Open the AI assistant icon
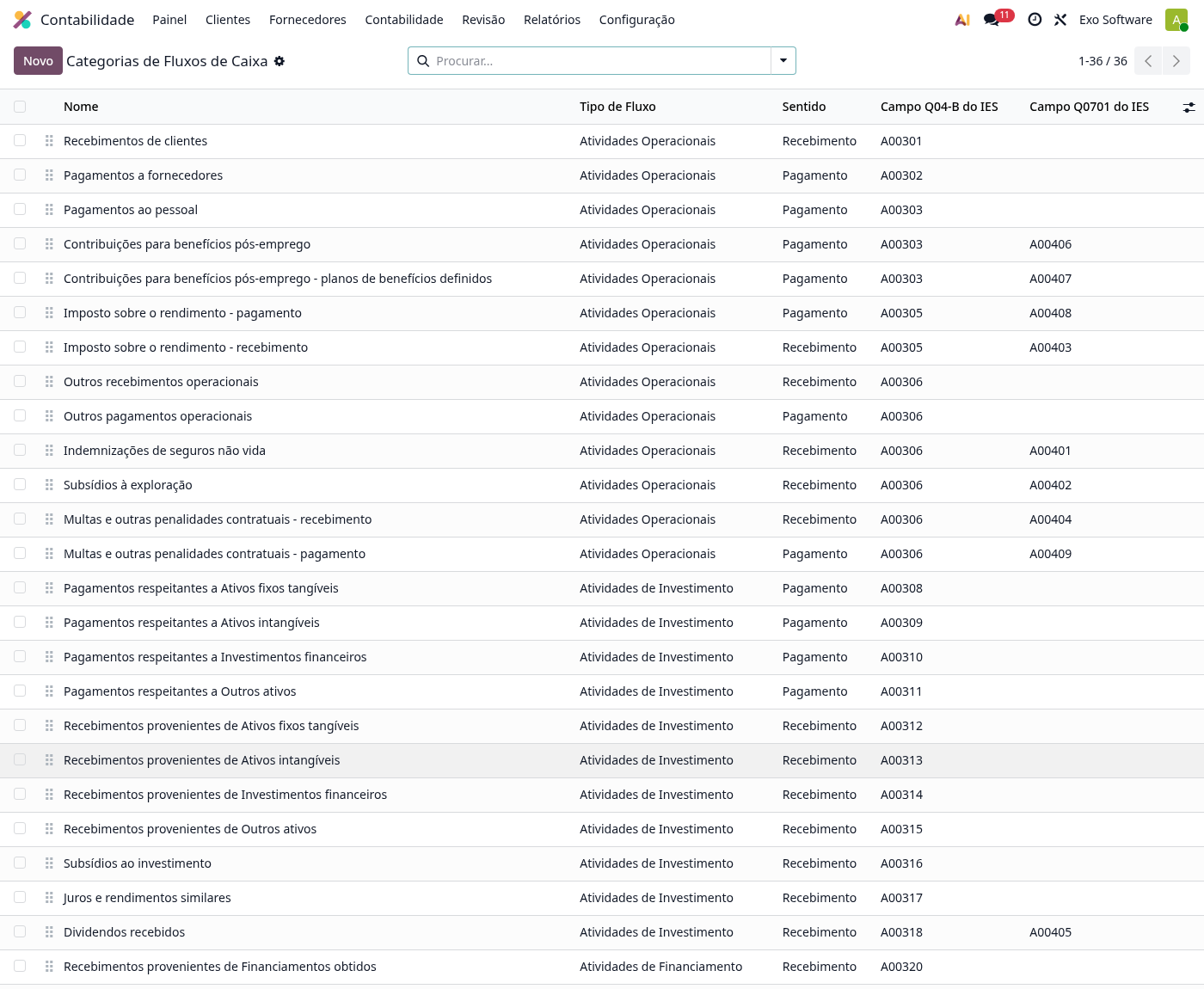This screenshot has width=1204, height=989. 962,20
